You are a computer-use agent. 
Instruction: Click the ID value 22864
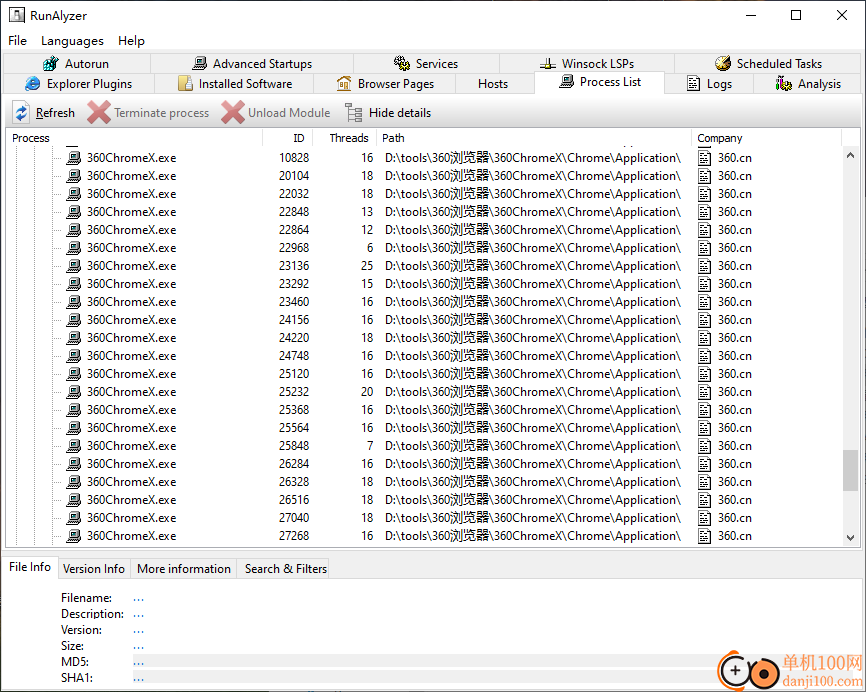[x=294, y=230]
